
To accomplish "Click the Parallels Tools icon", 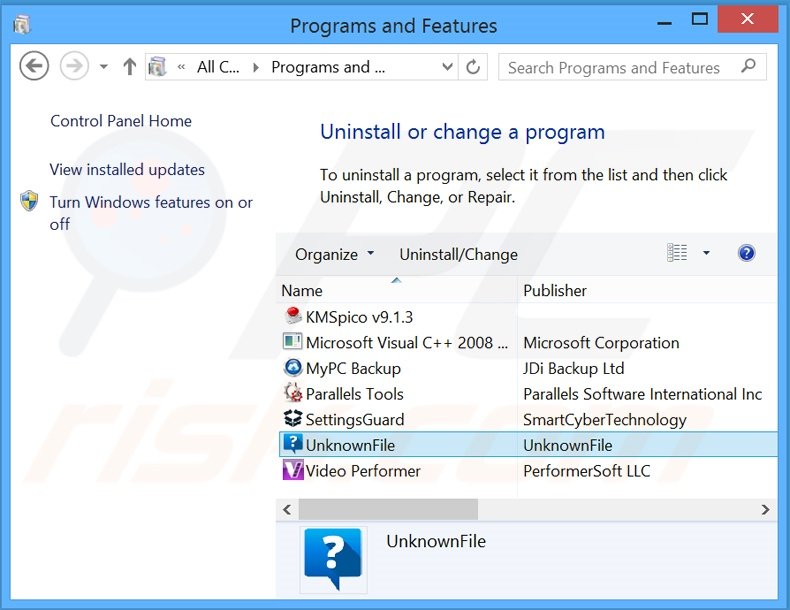I will pos(293,393).
